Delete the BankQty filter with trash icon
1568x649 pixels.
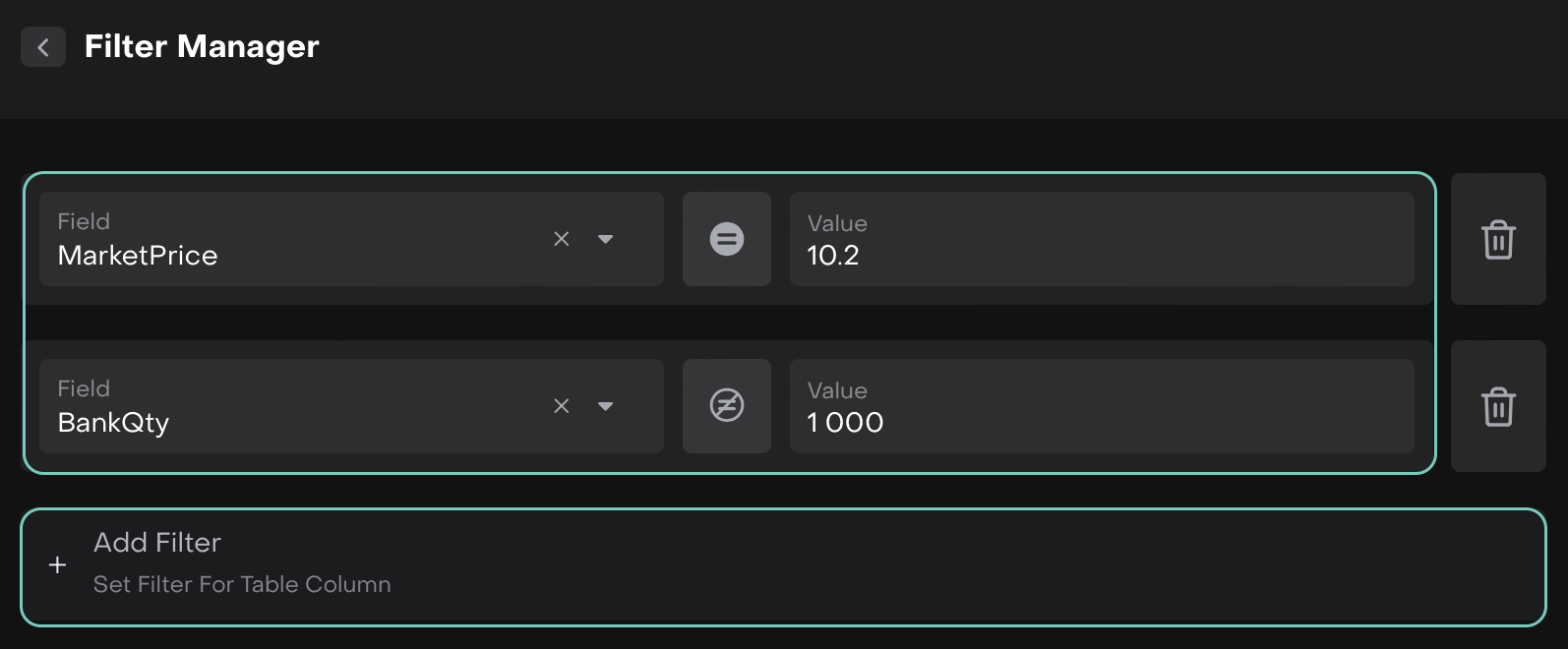(x=1498, y=407)
